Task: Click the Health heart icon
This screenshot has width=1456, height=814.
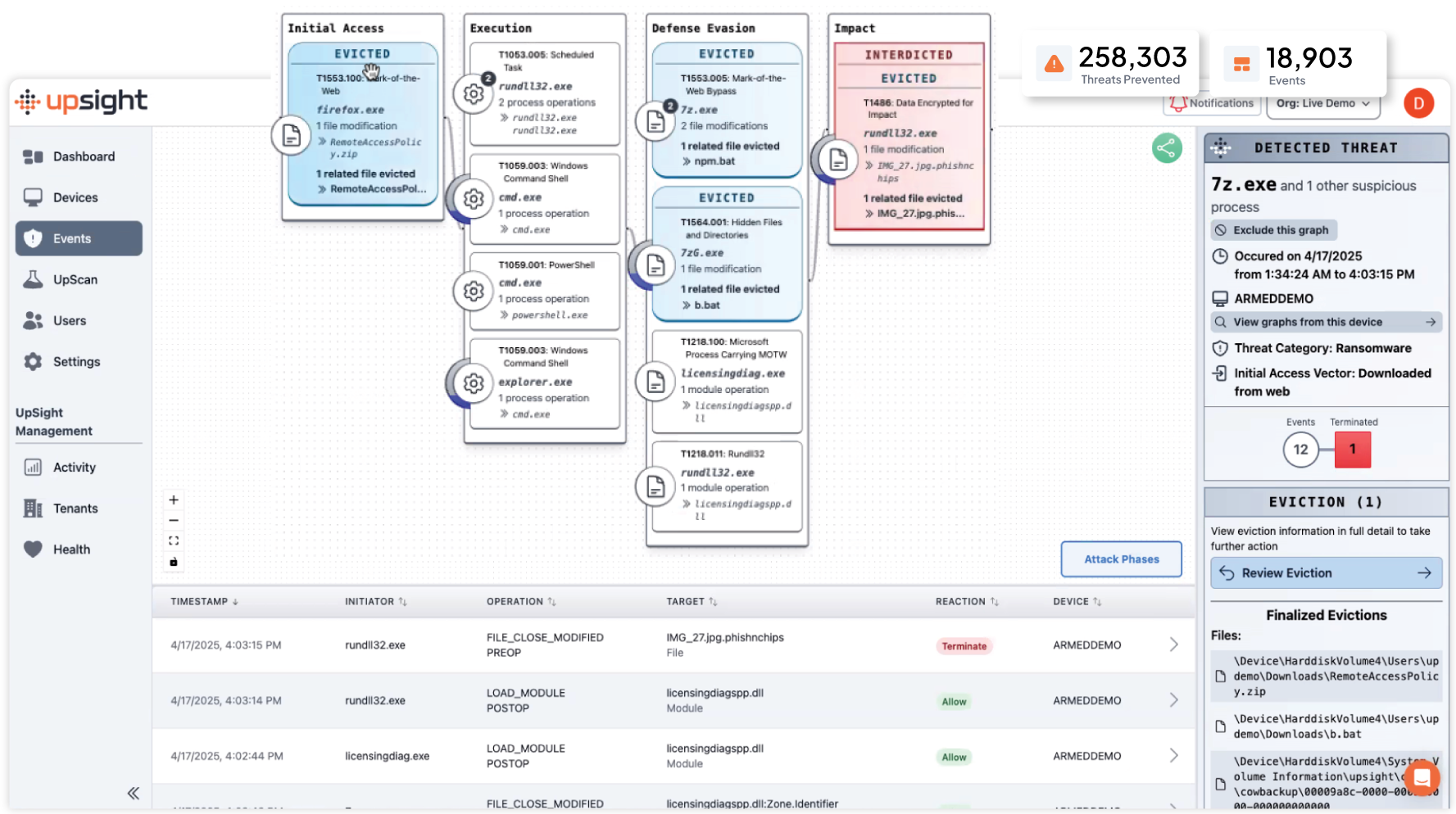Action: [33, 549]
